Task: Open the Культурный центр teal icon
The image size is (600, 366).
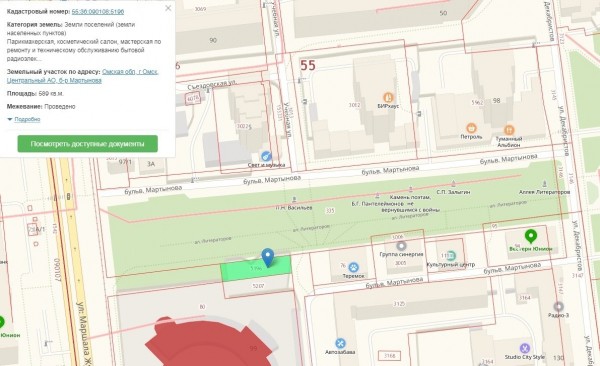Action: pos(451,255)
